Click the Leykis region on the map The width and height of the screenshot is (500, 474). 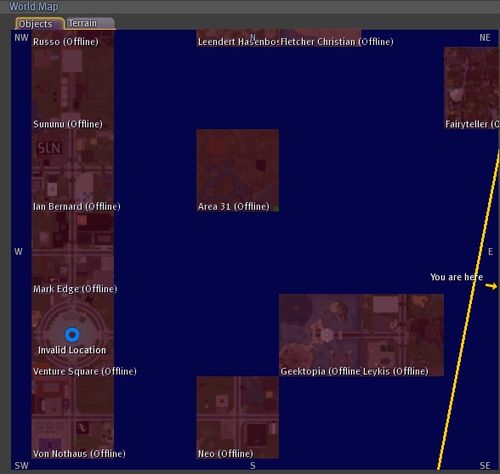[x=402, y=335]
